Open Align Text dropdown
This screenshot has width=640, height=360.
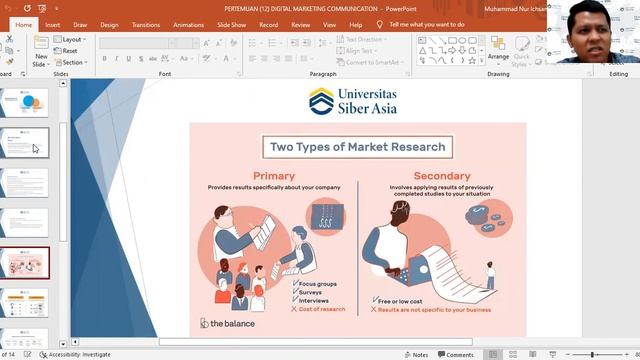click(x=356, y=51)
